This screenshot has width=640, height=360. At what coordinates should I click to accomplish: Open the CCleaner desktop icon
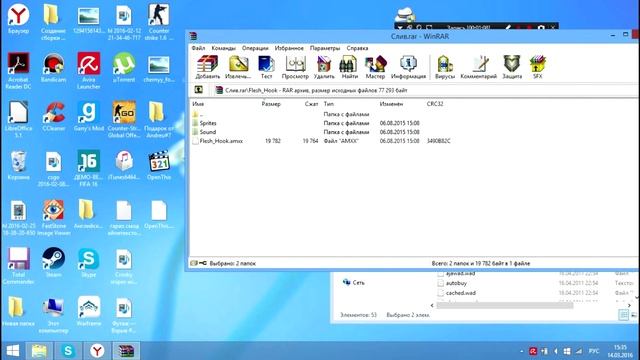53,117
